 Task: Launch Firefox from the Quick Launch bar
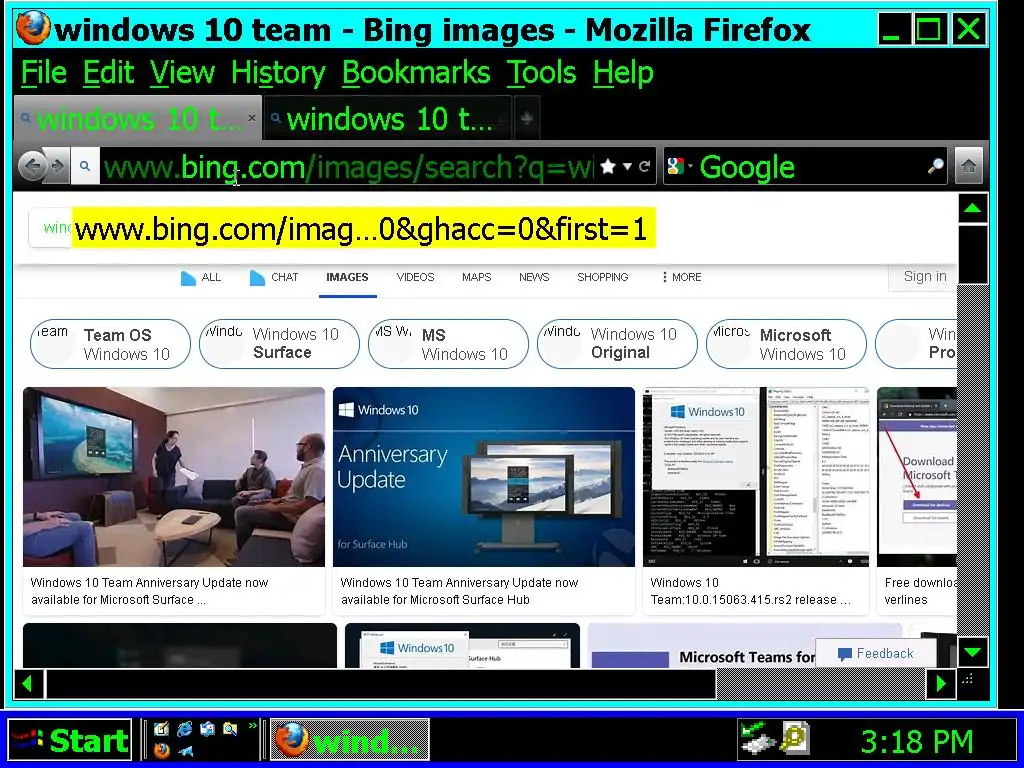[161, 751]
